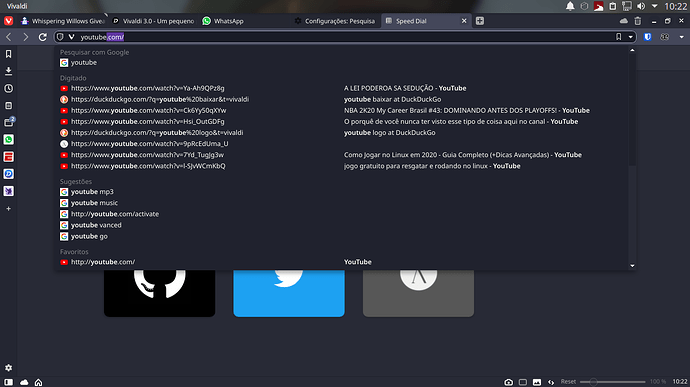This screenshot has width=690, height=387.
Task: Bookmark this page from the address bar
Action: click(x=618, y=37)
